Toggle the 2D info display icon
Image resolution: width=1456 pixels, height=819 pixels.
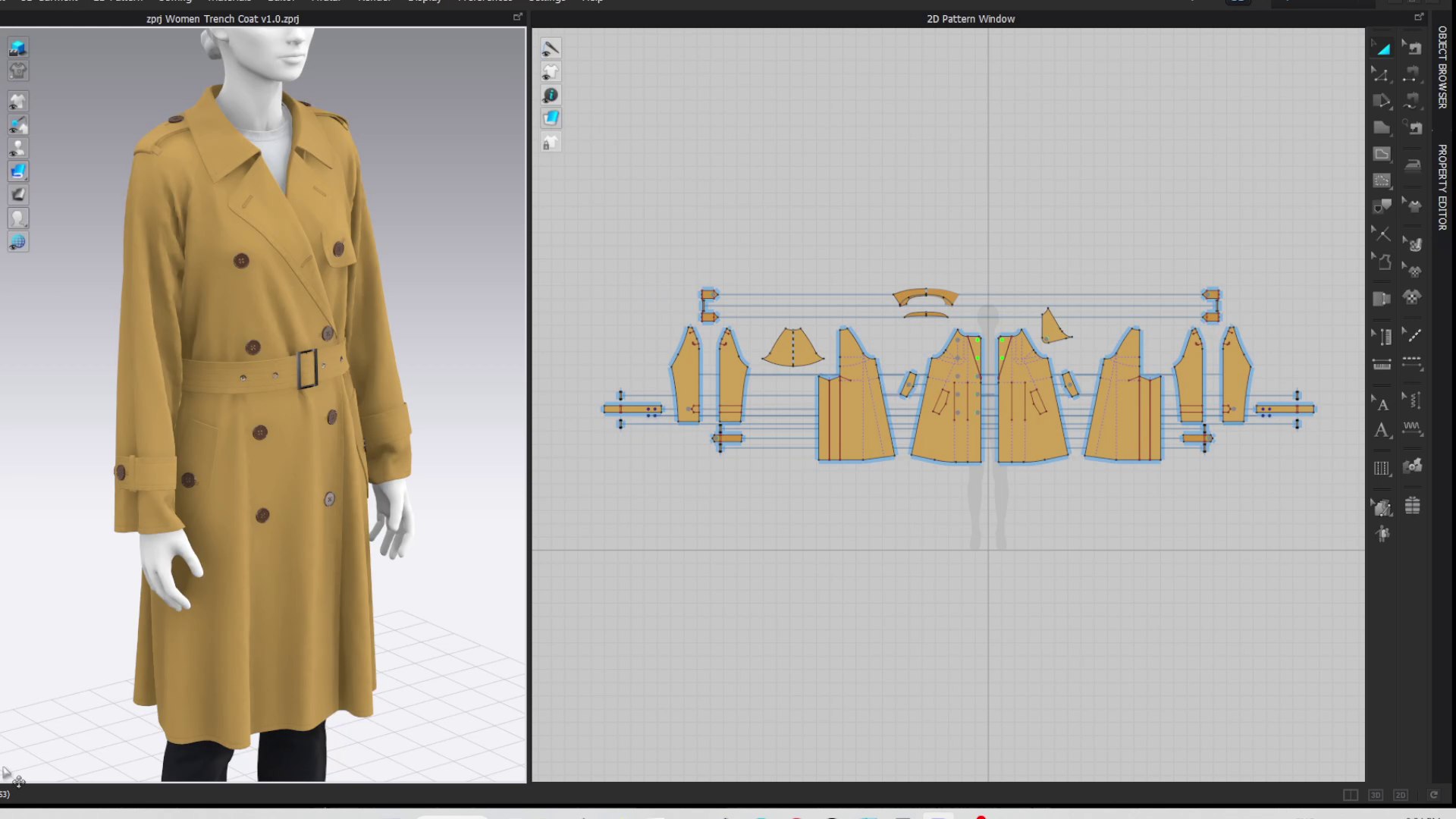point(551,95)
